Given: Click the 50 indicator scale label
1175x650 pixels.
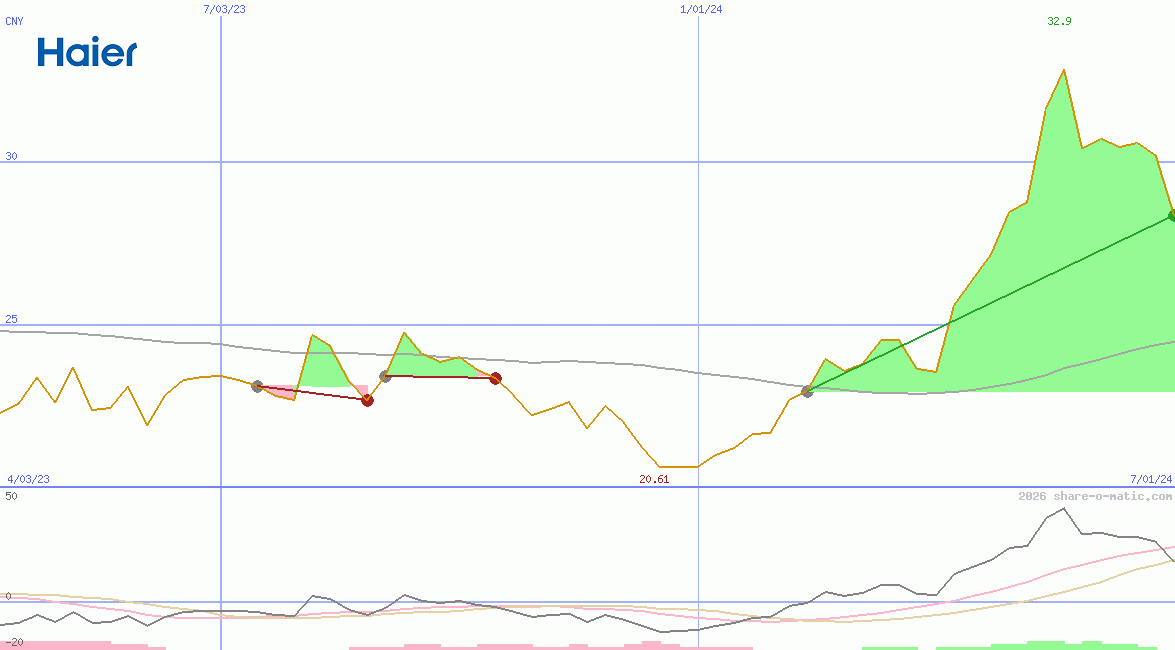Looking at the screenshot, I should click(x=11, y=495).
